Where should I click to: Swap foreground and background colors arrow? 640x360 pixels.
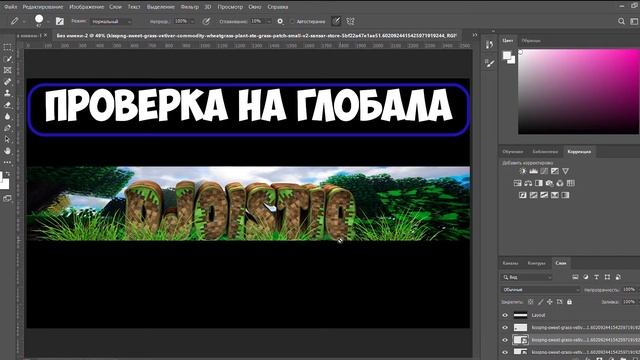tap(8, 174)
